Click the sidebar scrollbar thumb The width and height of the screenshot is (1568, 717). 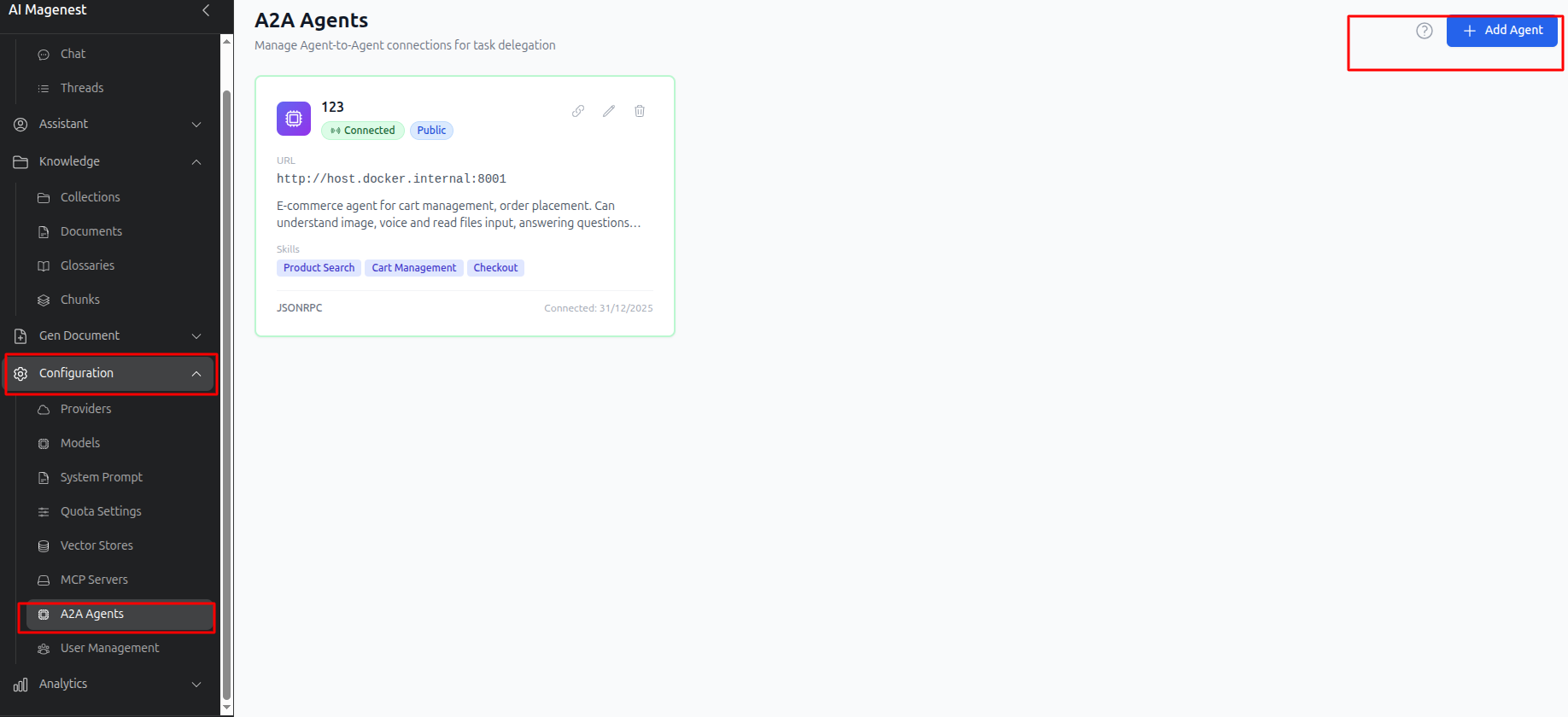tap(227, 394)
